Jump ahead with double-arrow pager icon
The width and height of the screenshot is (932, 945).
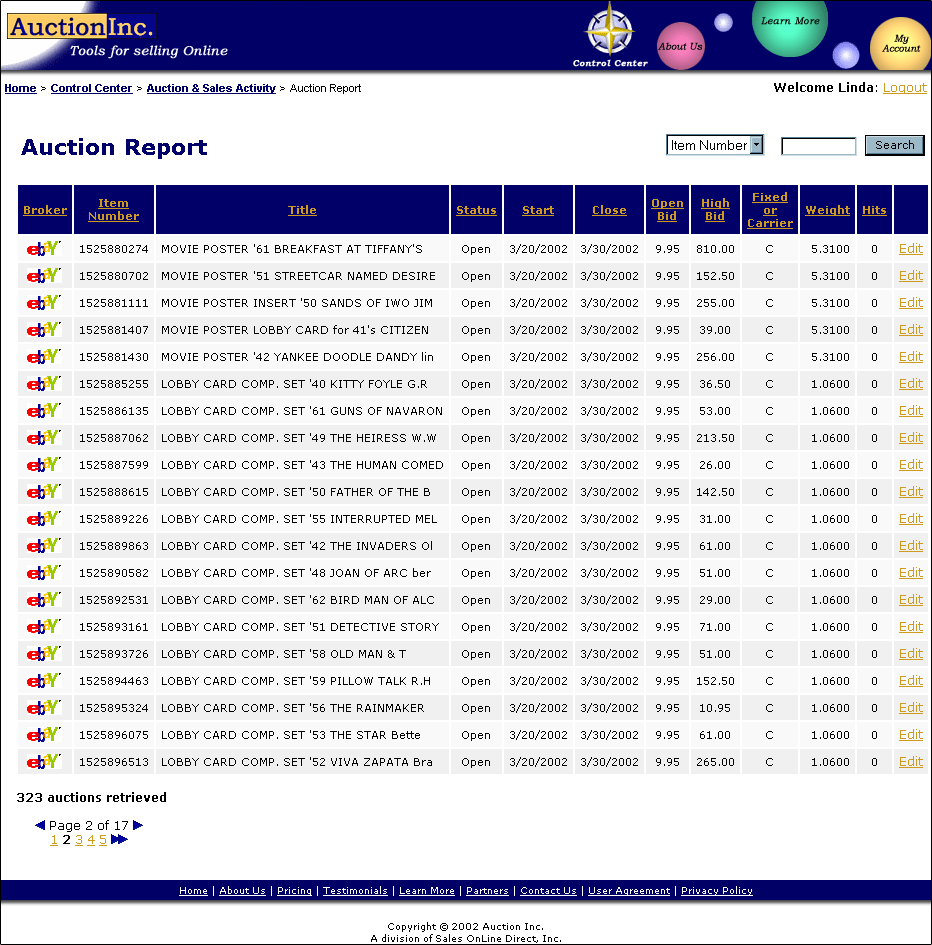119,840
